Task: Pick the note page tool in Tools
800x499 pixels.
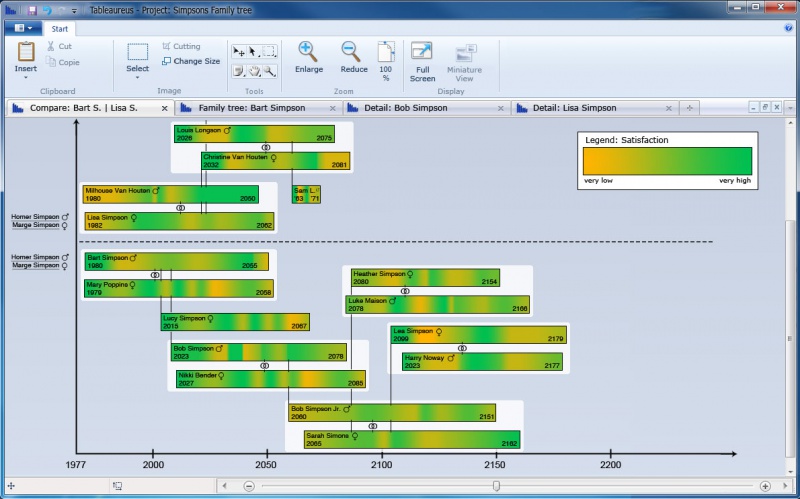Action: (x=238, y=71)
